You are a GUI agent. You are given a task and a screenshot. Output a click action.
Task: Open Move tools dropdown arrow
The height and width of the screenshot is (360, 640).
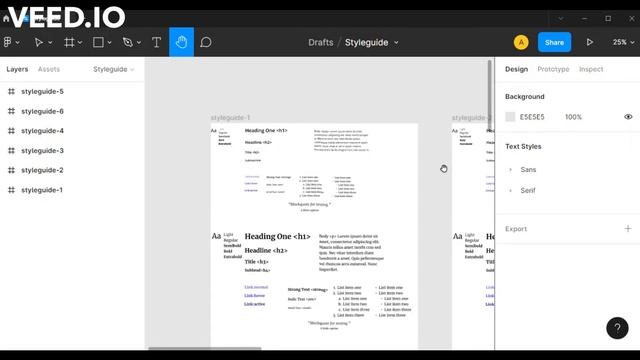pos(50,43)
